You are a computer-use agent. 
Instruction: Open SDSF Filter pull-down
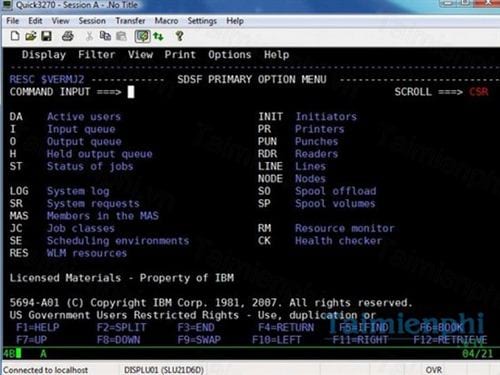(x=97, y=54)
